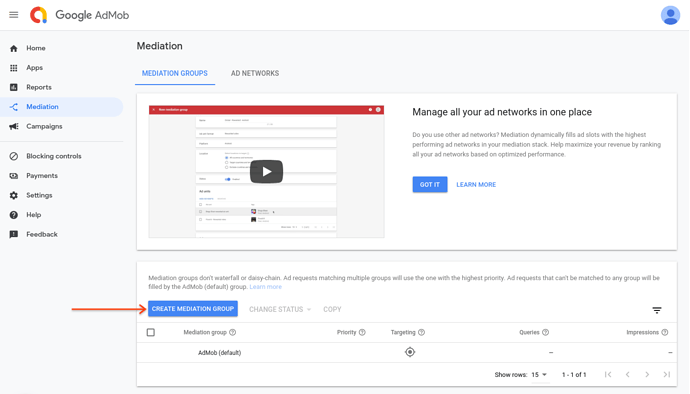This screenshot has height=394, width=690.
Task: Click the Google AdMob logo
Action: click(x=80, y=15)
